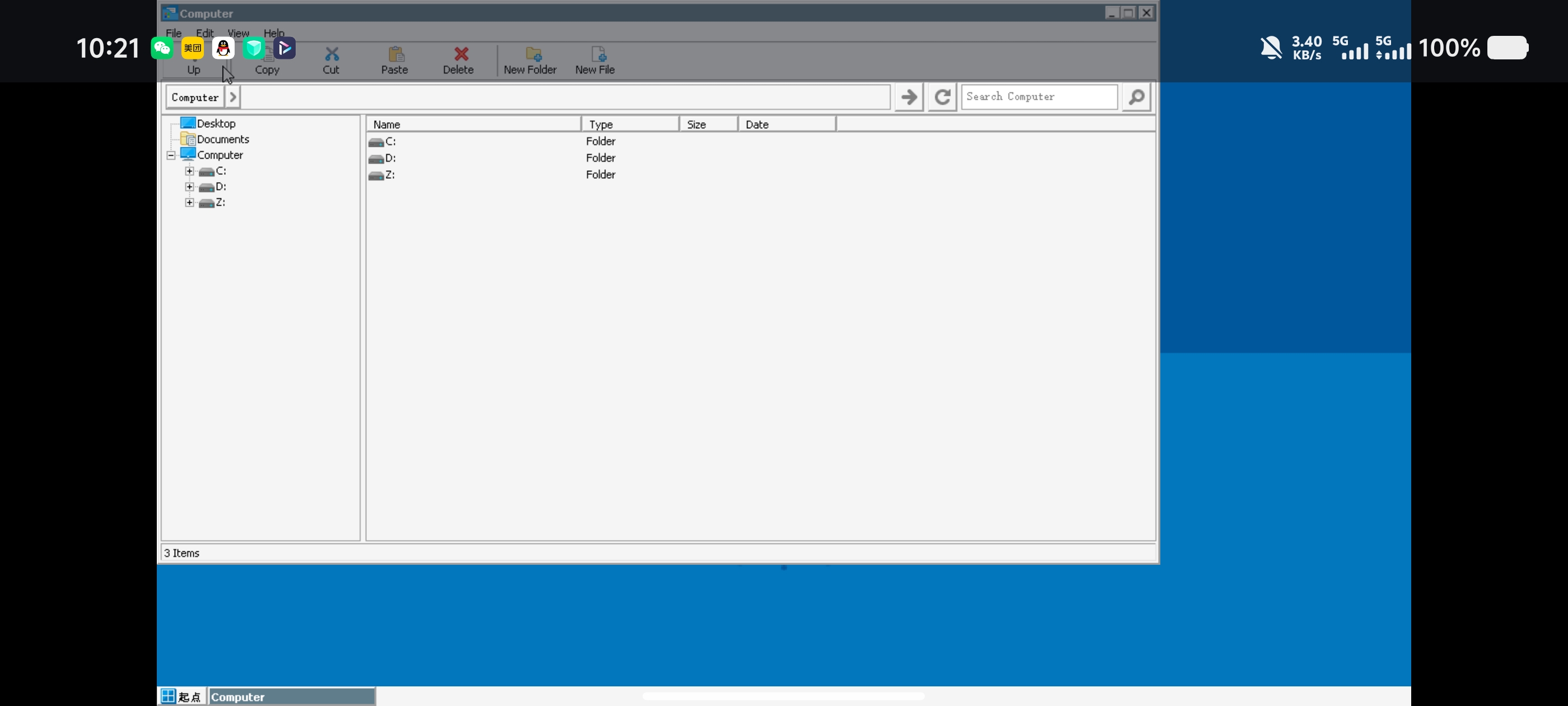Create a New File from the toolbar

[x=595, y=61]
